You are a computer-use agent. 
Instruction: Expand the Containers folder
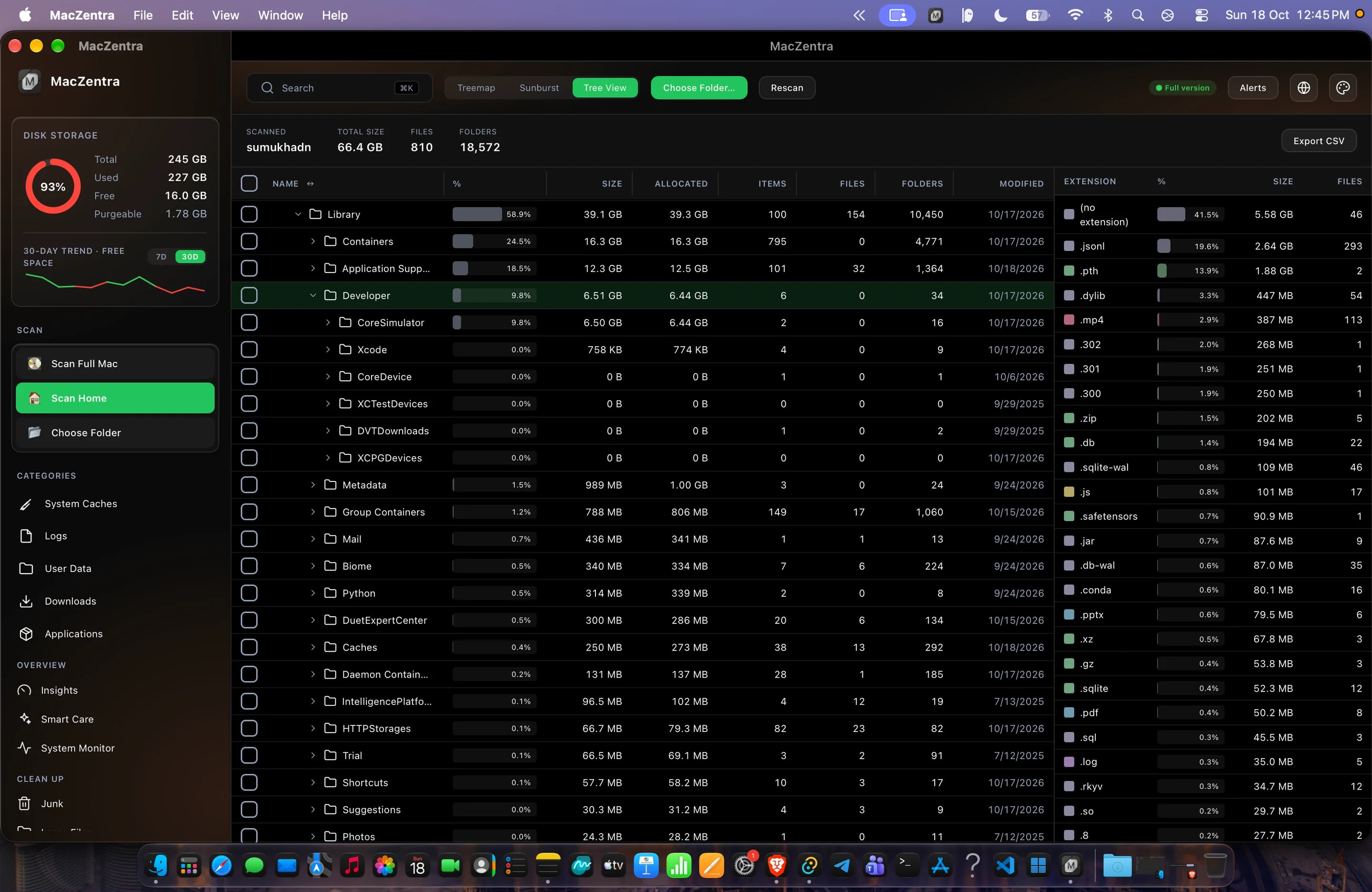point(313,241)
